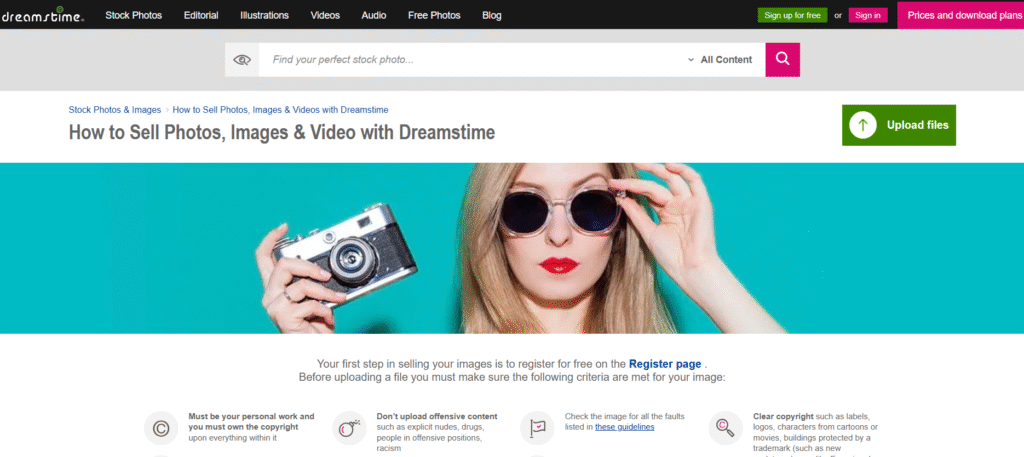Click the bomb offensive content icon
1024x457 pixels.
pyautogui.click(x=349, y=428)
